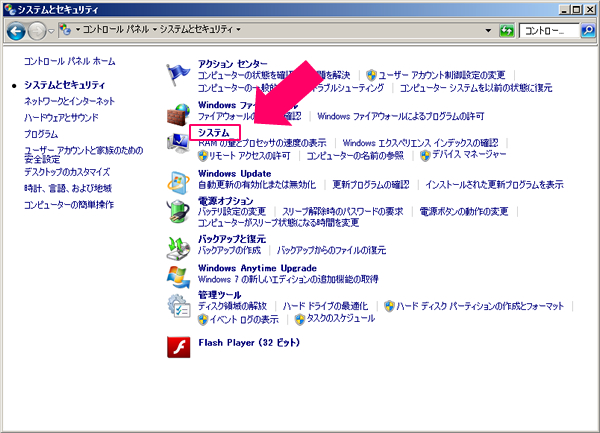Select ネットワークとインターネット in the left sidebar
Screen dimensions: 600x433
coord(69,101)
